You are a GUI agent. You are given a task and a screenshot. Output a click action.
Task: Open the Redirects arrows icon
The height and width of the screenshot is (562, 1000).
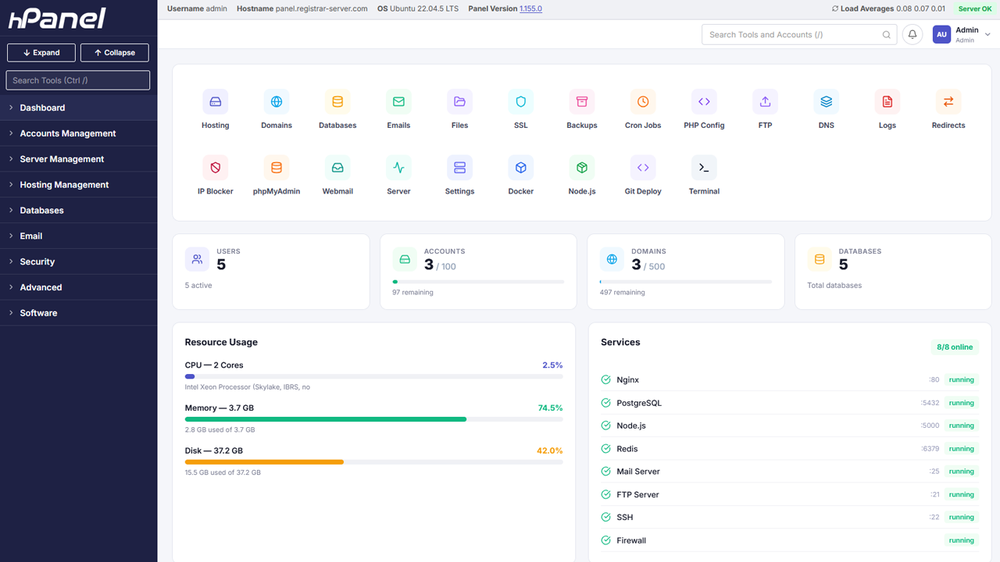click(948, 102)
